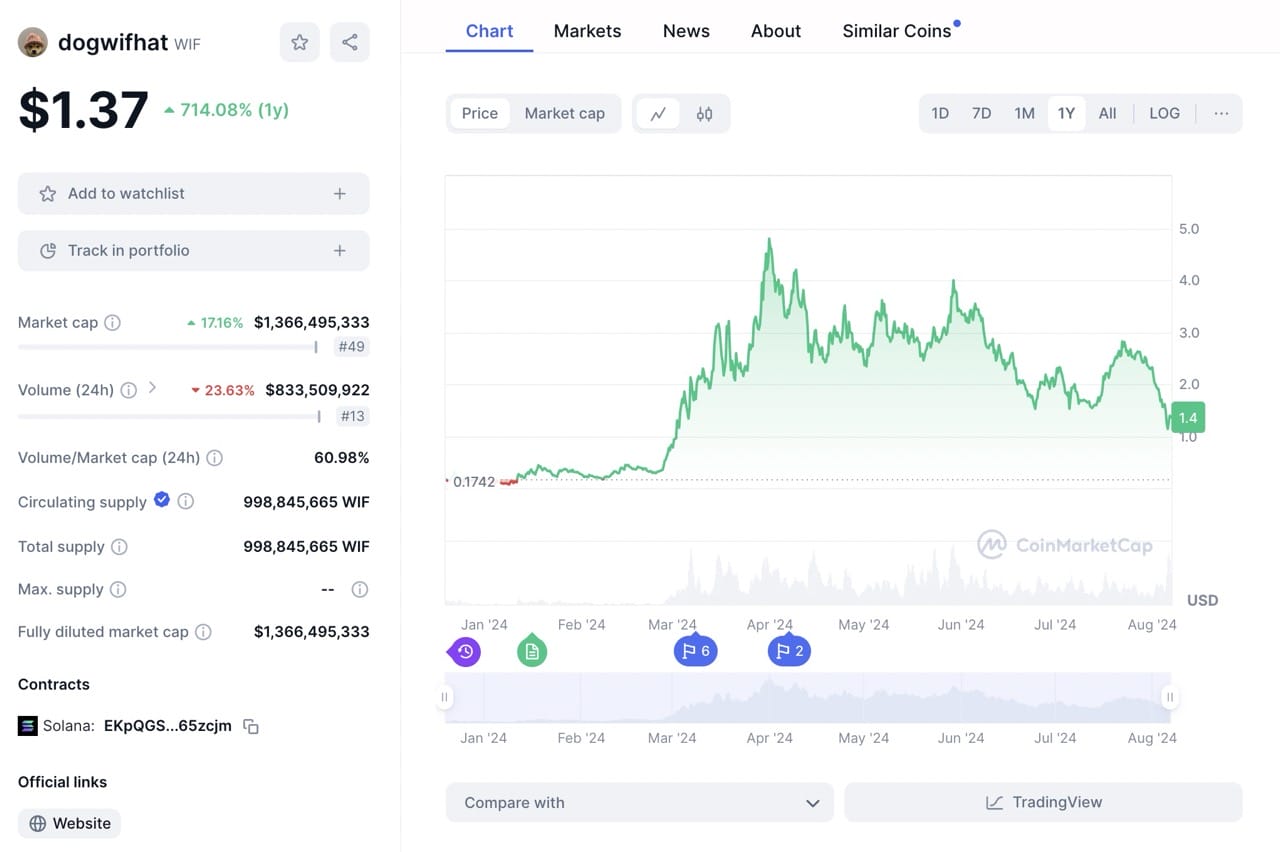Click the $833,509,922 volume value
The height and width of the screenshot is (852, 1280).
[x=317, y=390]
